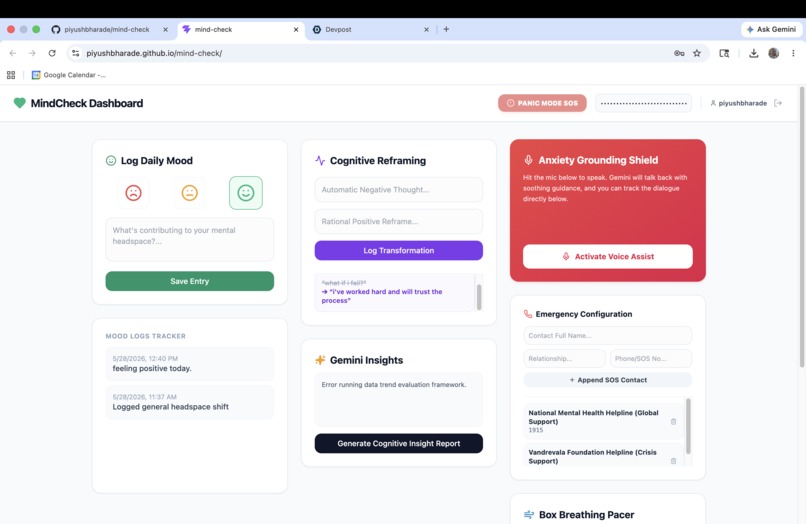Click the Box Breathing Pacer heading
The image size is (806, 524).
coord(586,514)
